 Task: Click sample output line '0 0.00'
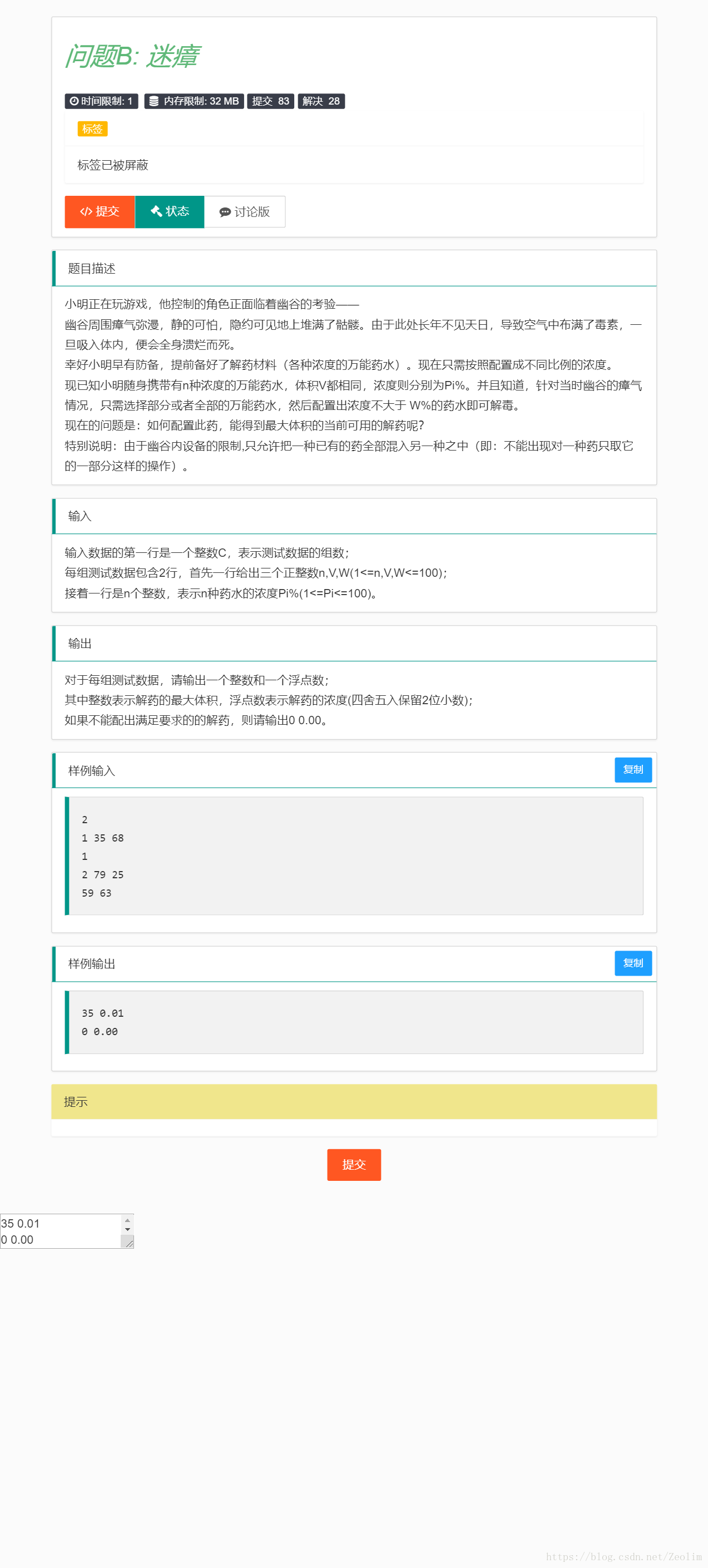99,1031
